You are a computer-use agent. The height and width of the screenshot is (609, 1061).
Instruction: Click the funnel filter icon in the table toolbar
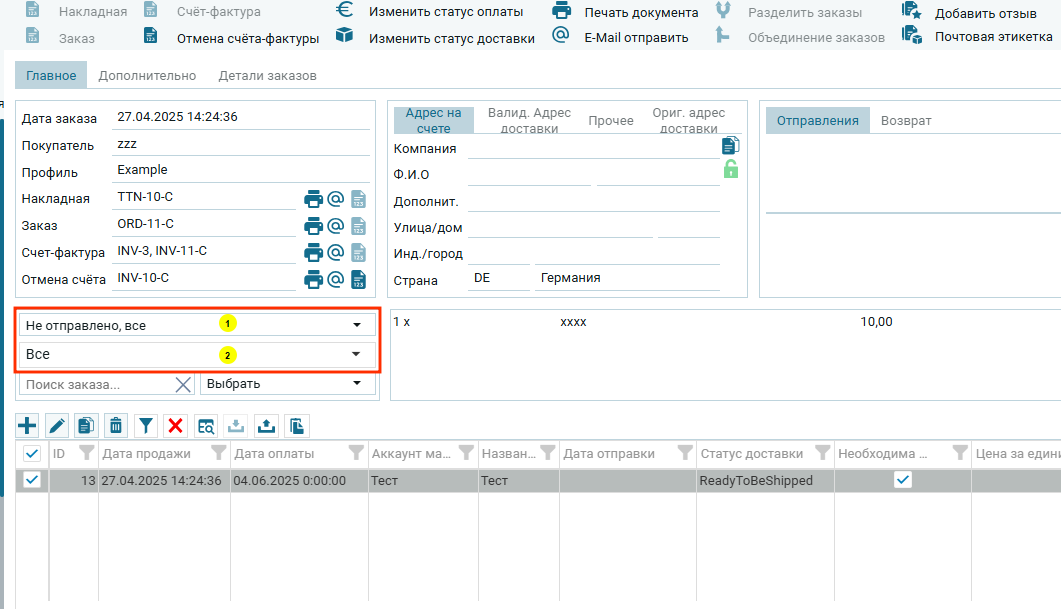(146, 426)
